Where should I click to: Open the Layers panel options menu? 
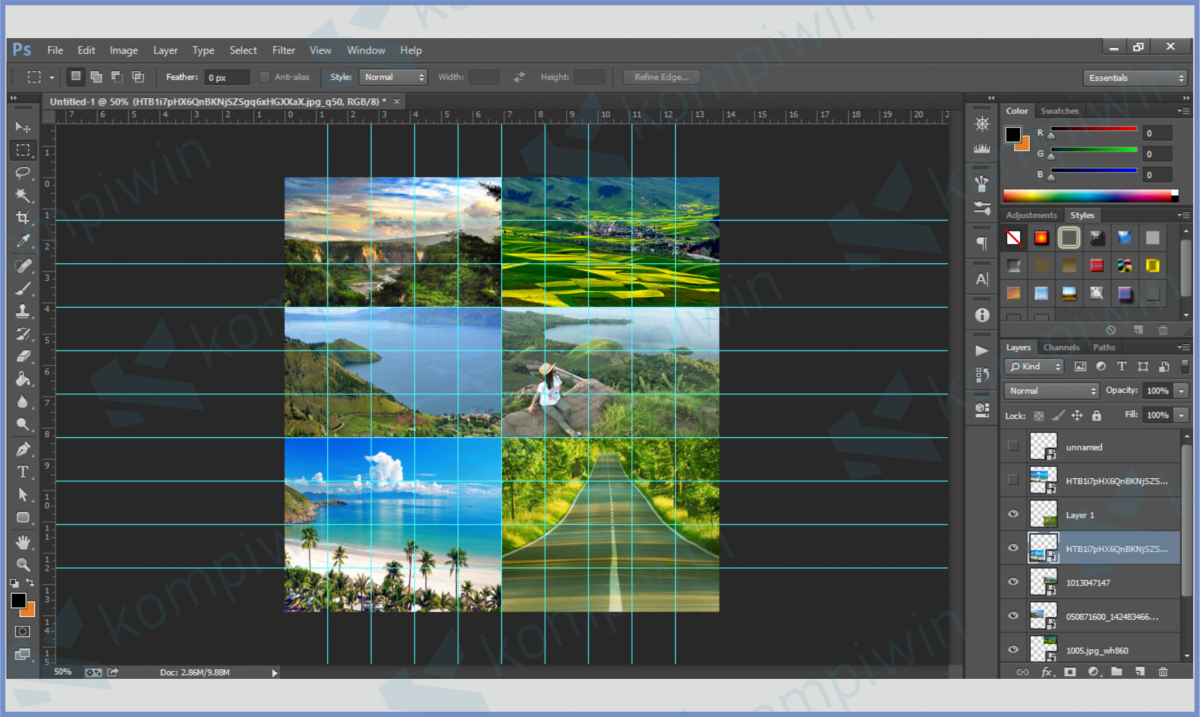pyautogui.click(x=1184, y=347)
